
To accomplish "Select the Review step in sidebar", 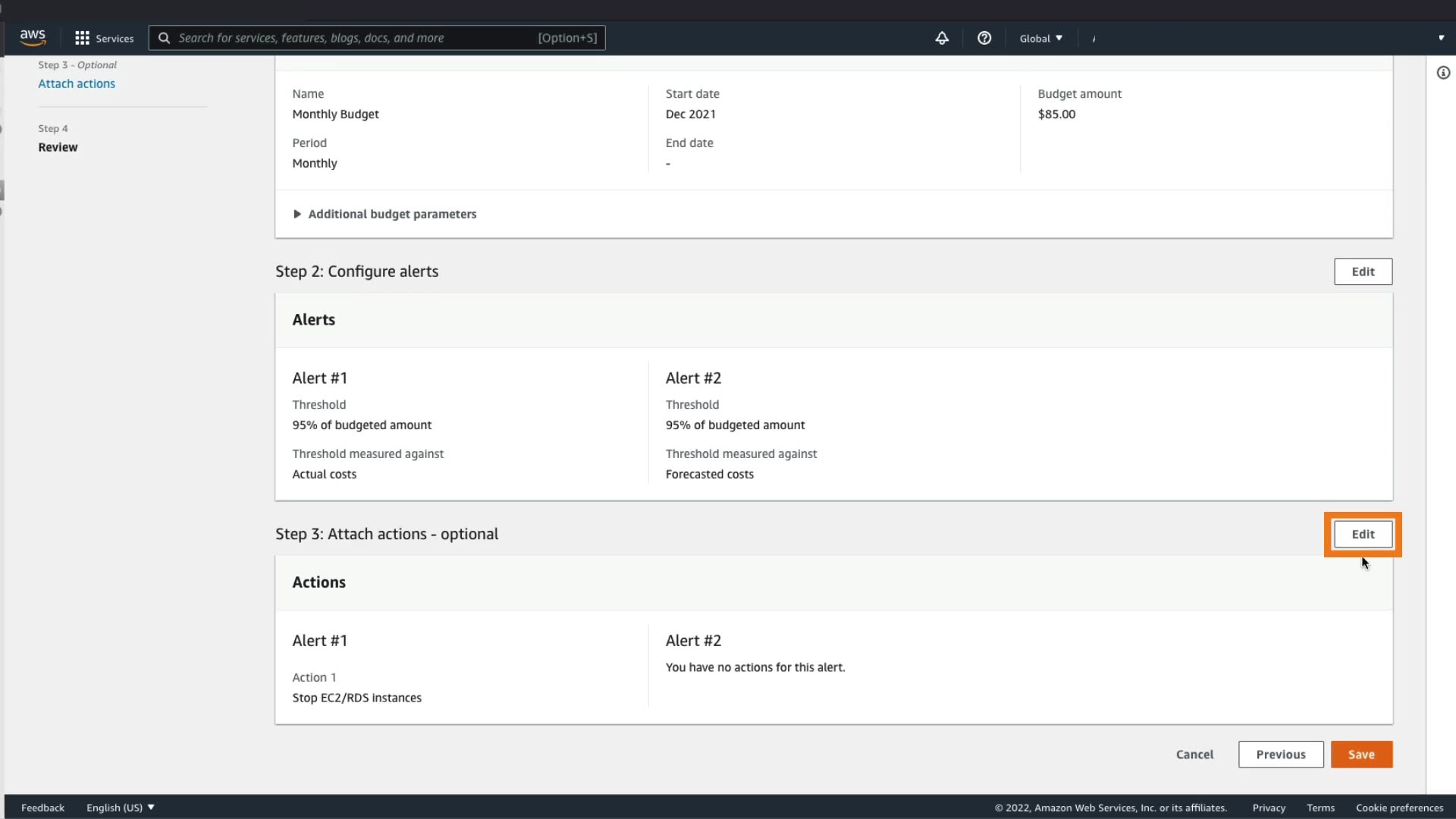I will click(58, 147).
